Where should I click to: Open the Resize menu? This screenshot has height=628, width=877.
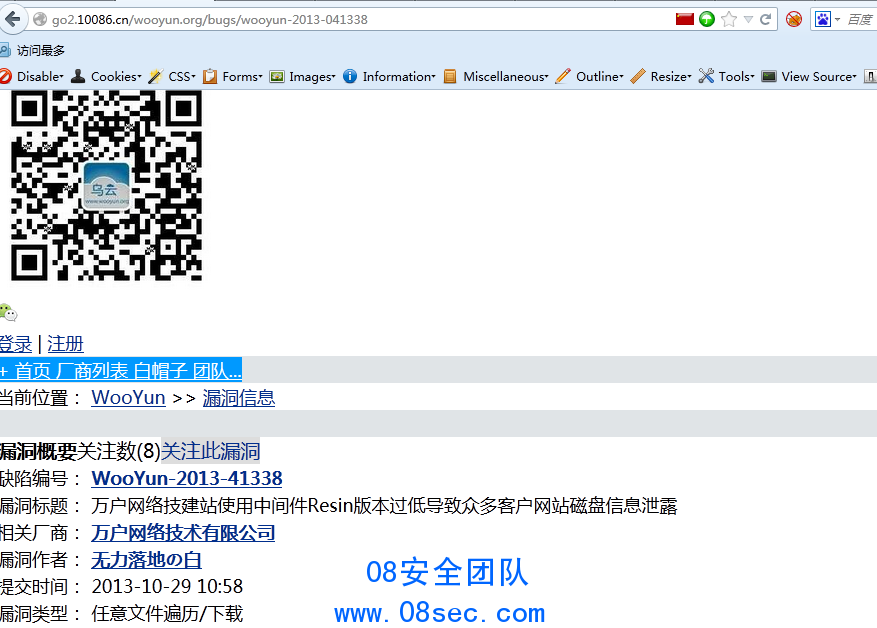(661, 76)
